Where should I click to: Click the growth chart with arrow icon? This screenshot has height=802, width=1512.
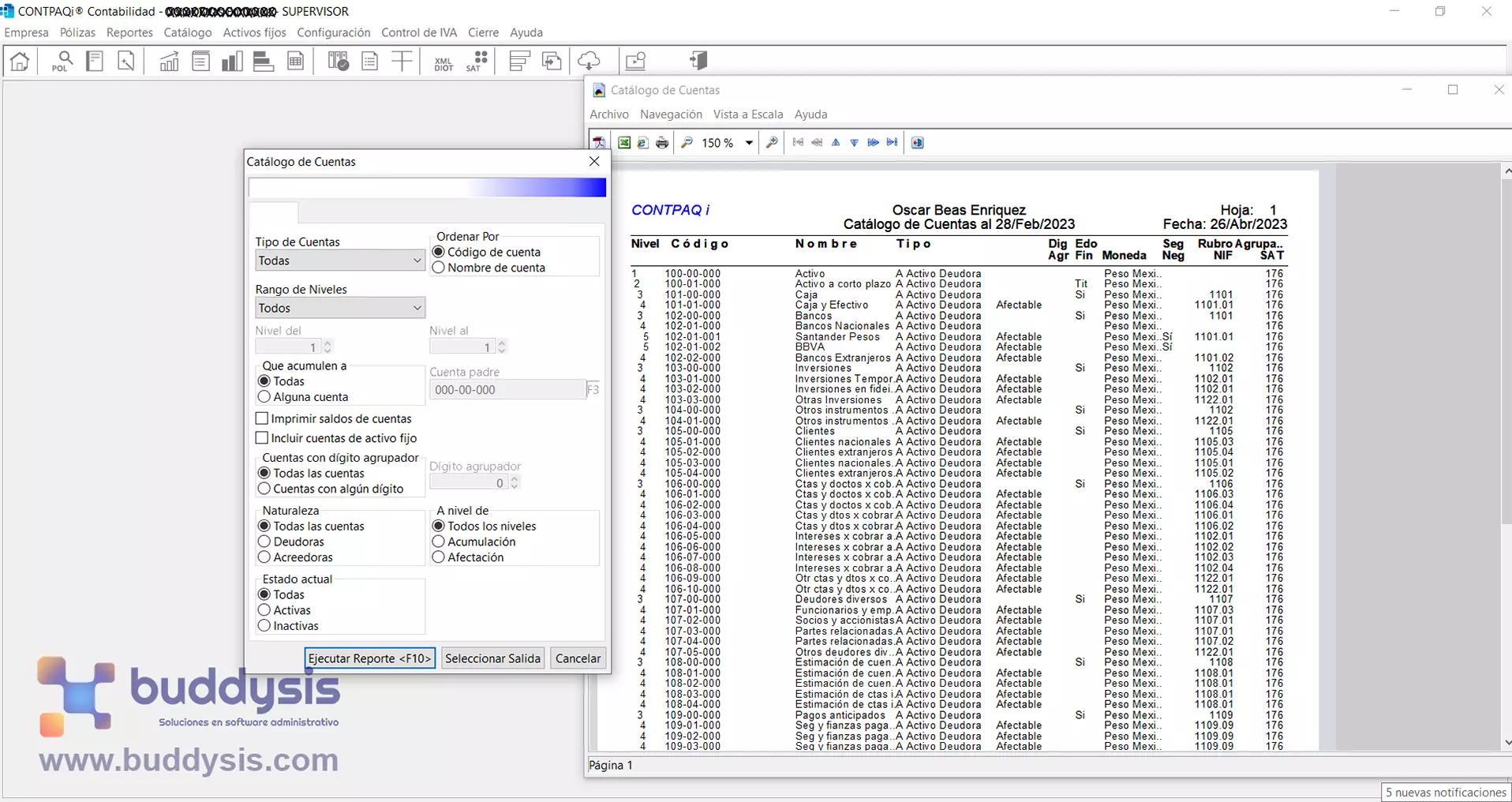click(x=168, y=61)
